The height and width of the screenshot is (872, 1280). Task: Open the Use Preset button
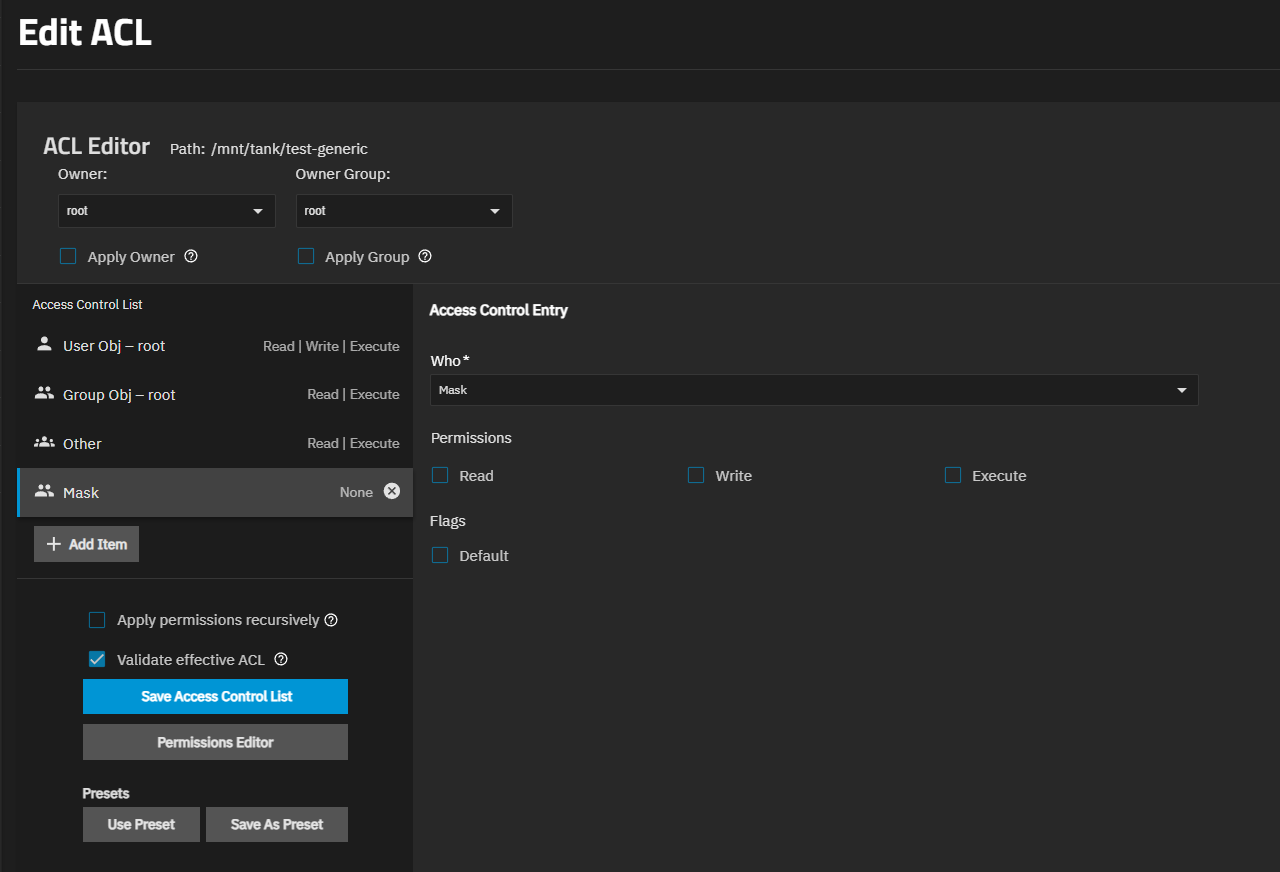tap(141, 824)
